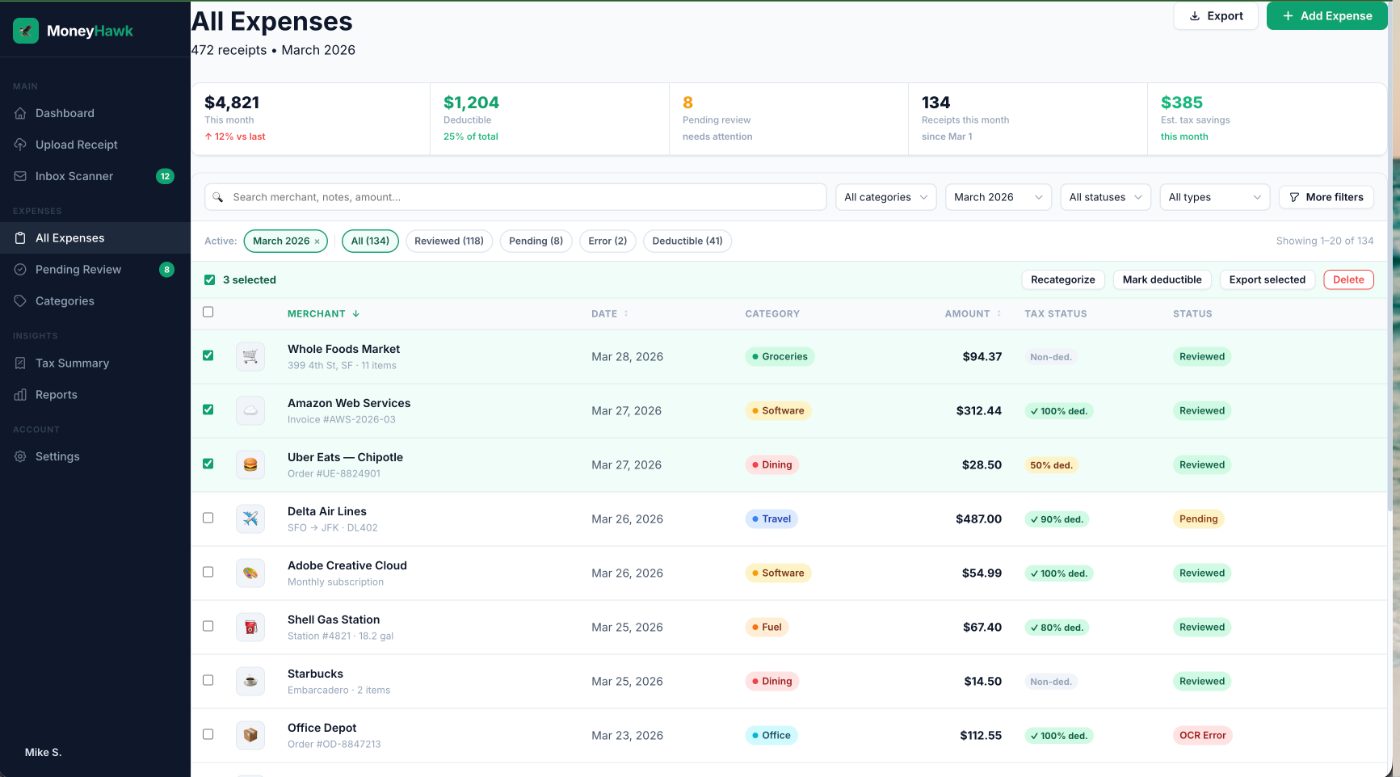Click the Office Depot box icon

(x=250, y=735)
